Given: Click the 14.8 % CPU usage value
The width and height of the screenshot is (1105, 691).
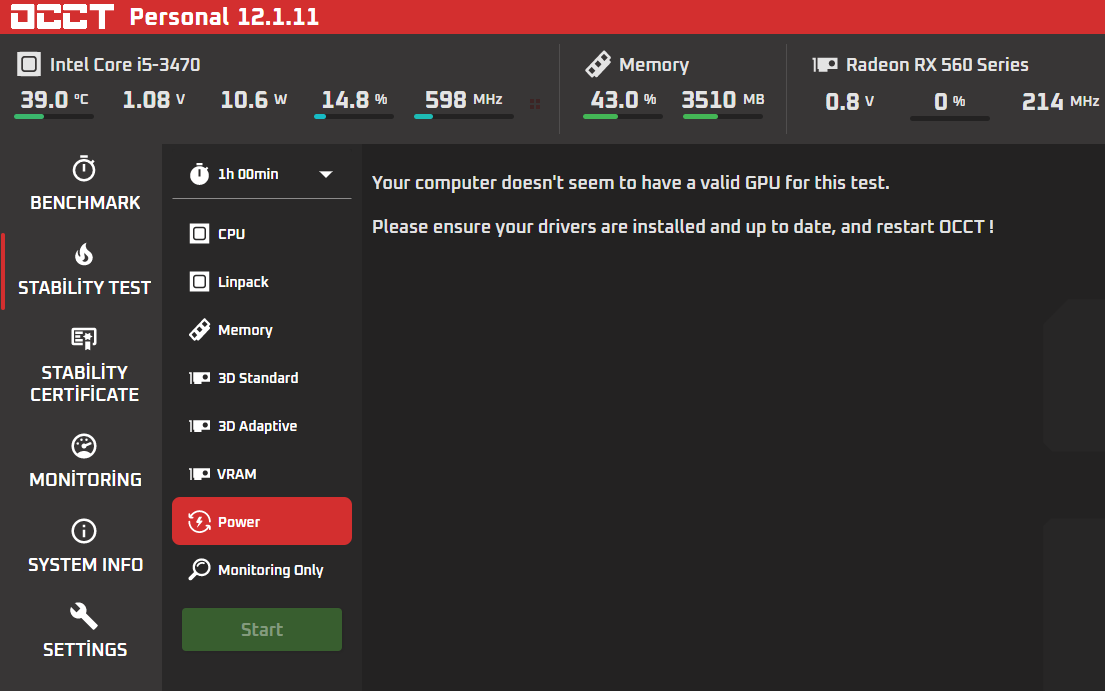Looking at the screenshot, I should [x=354, y=99].
